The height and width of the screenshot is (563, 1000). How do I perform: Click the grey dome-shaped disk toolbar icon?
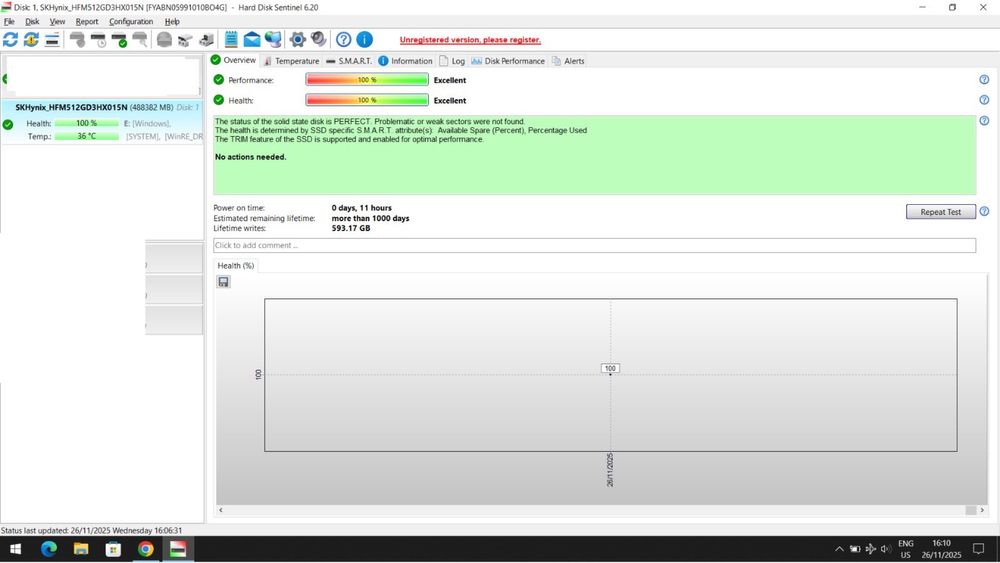164,40
